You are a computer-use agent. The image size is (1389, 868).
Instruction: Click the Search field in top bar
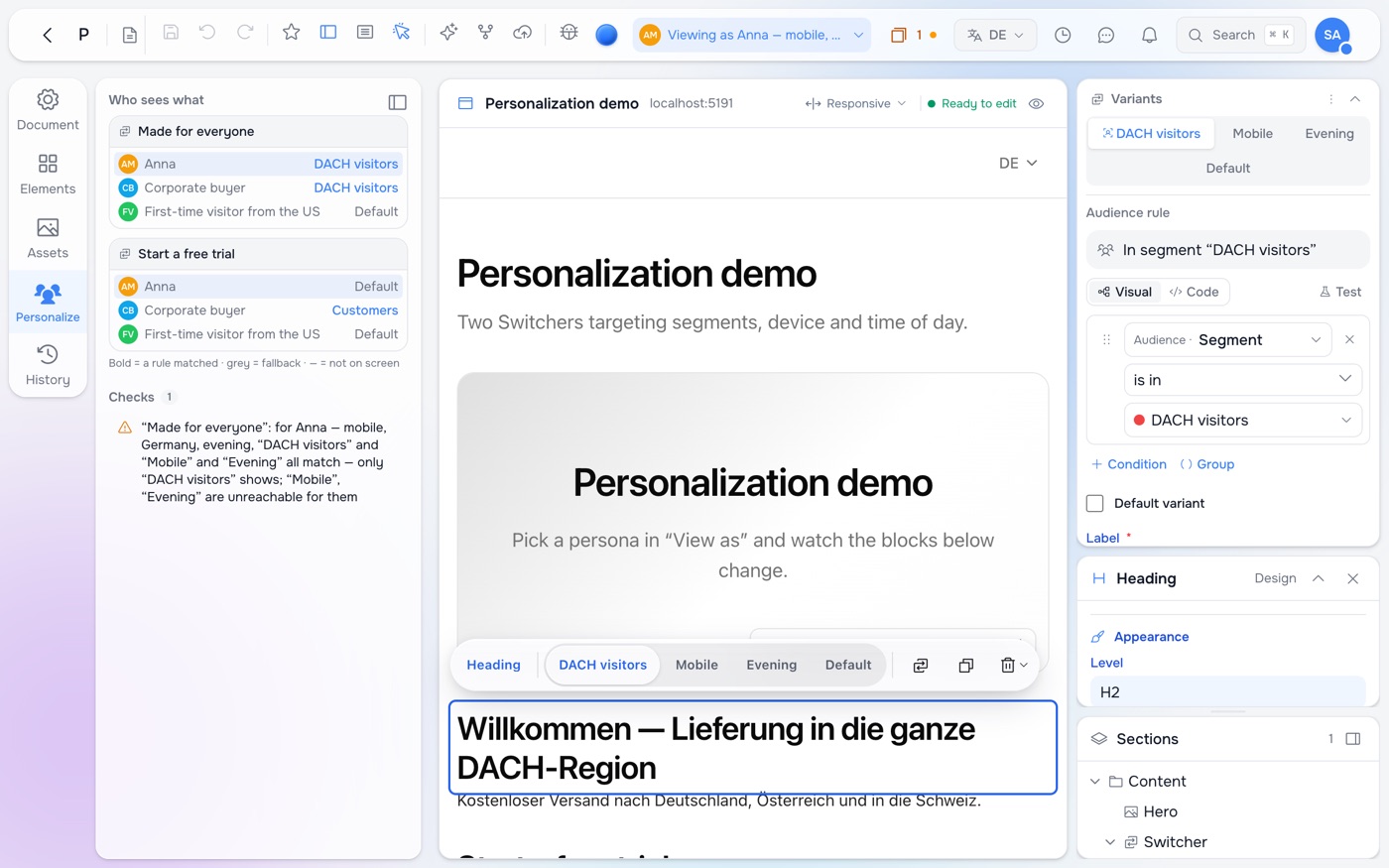(1239, 35)
